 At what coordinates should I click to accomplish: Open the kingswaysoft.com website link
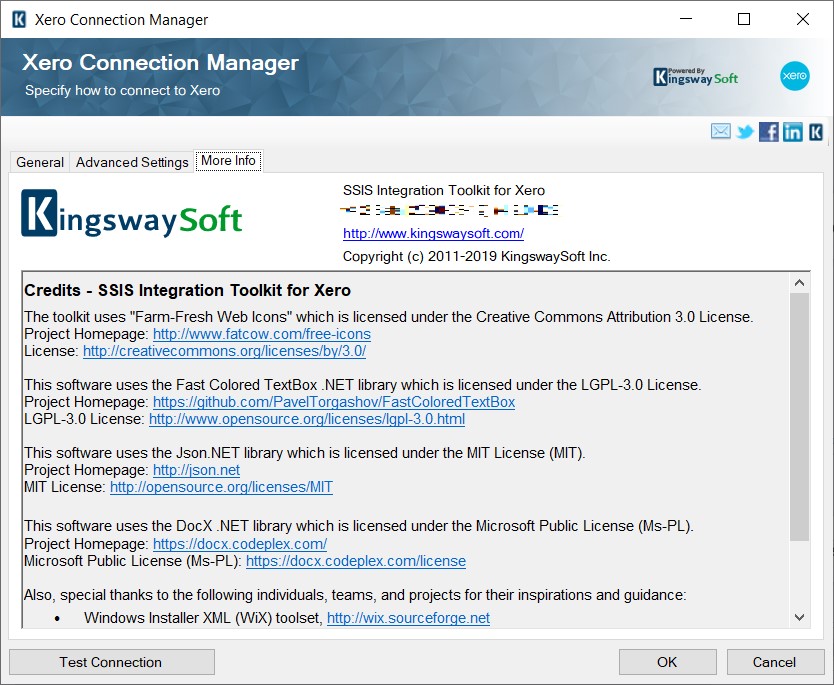click(433, 233)
